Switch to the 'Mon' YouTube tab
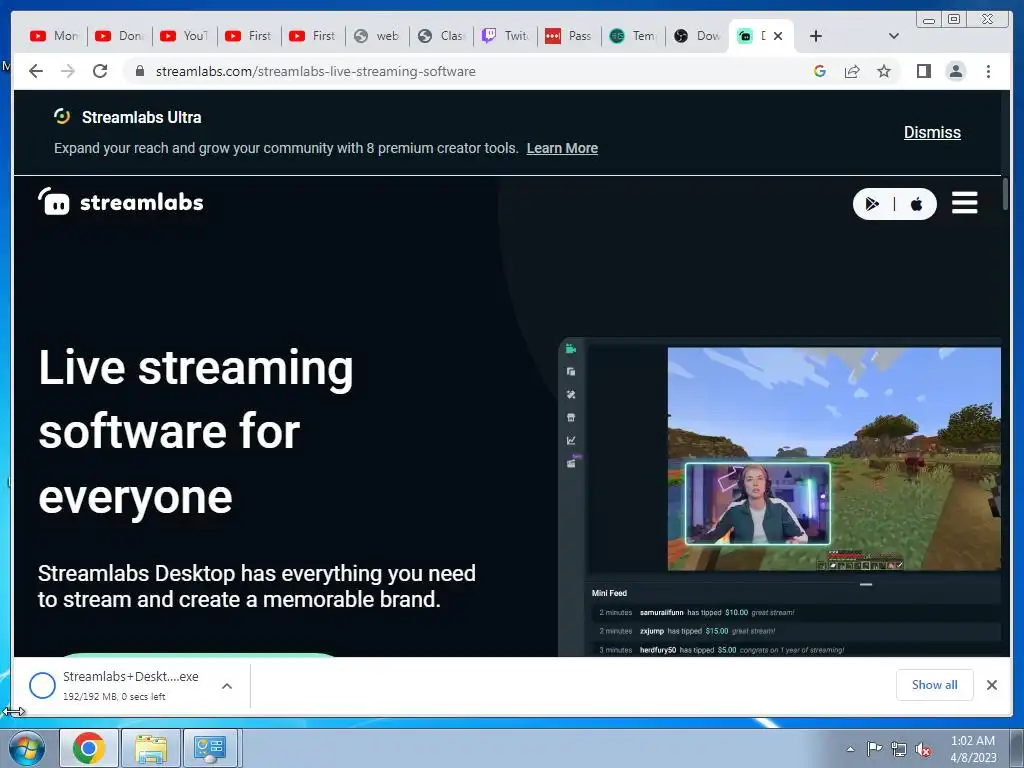1024x768 pixels. tap(54, 36)
